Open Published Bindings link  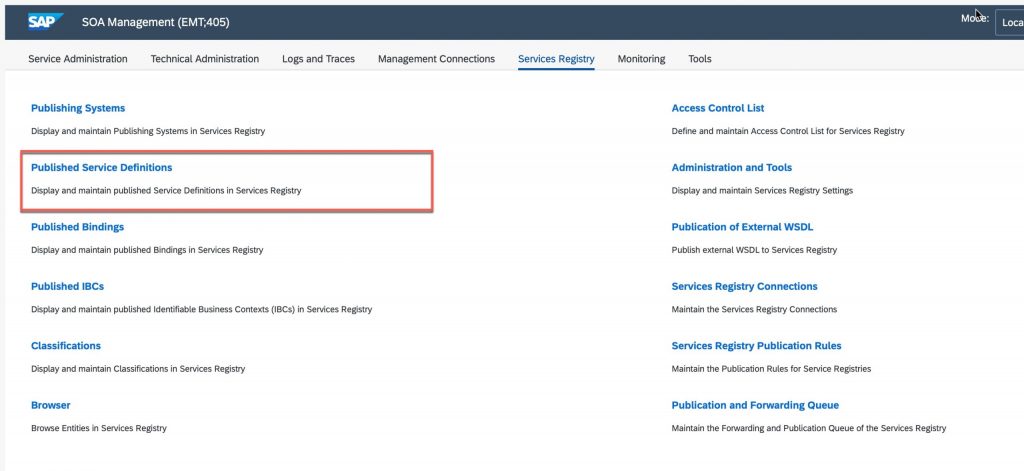click(77, 227)
